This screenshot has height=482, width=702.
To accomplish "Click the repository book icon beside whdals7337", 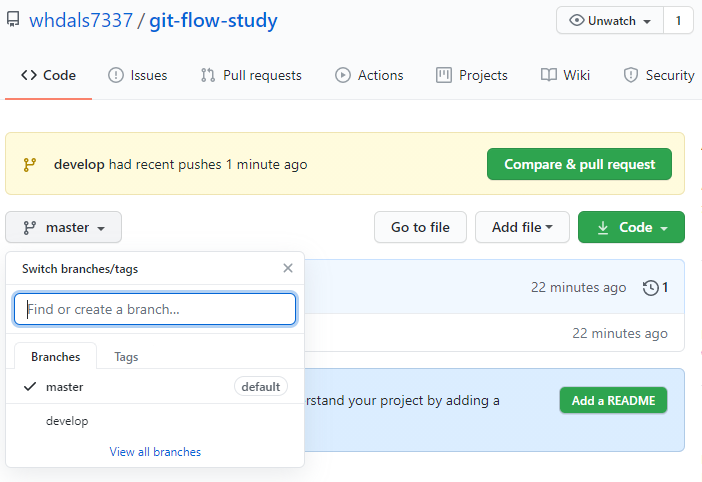I will click(x=13, y=20).
